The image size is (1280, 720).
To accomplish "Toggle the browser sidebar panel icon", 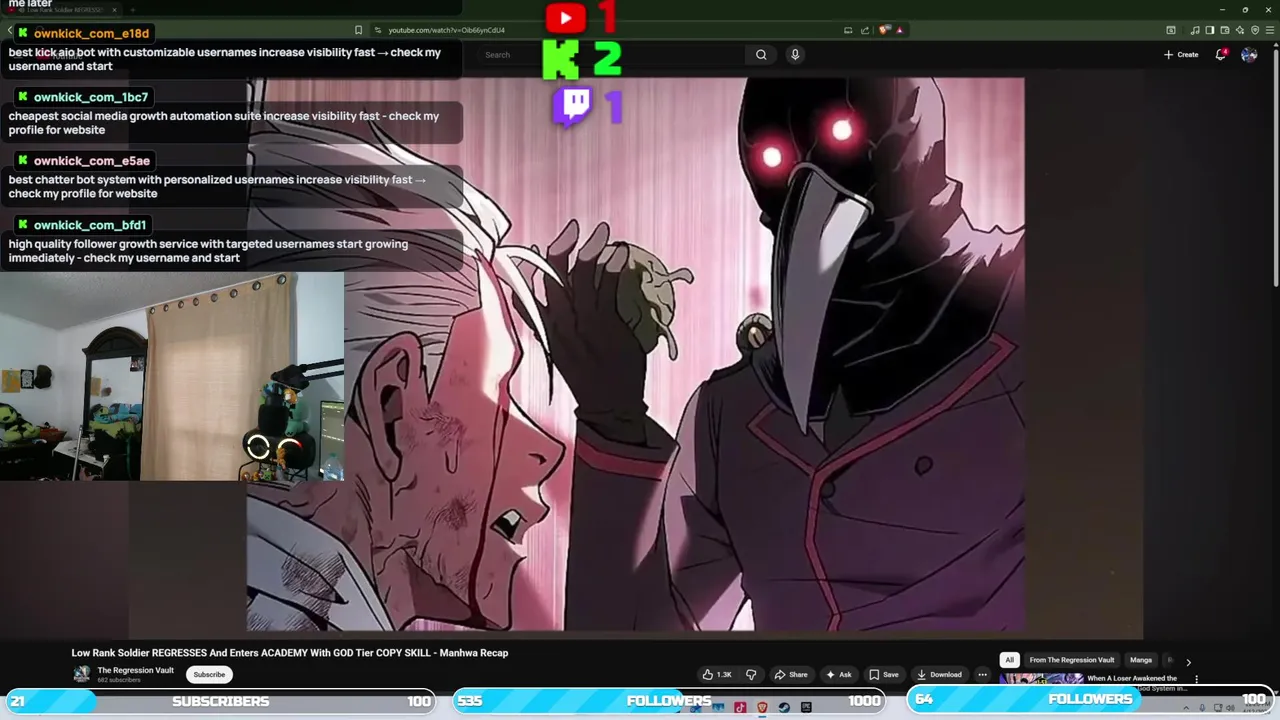I will (1210, 30).
